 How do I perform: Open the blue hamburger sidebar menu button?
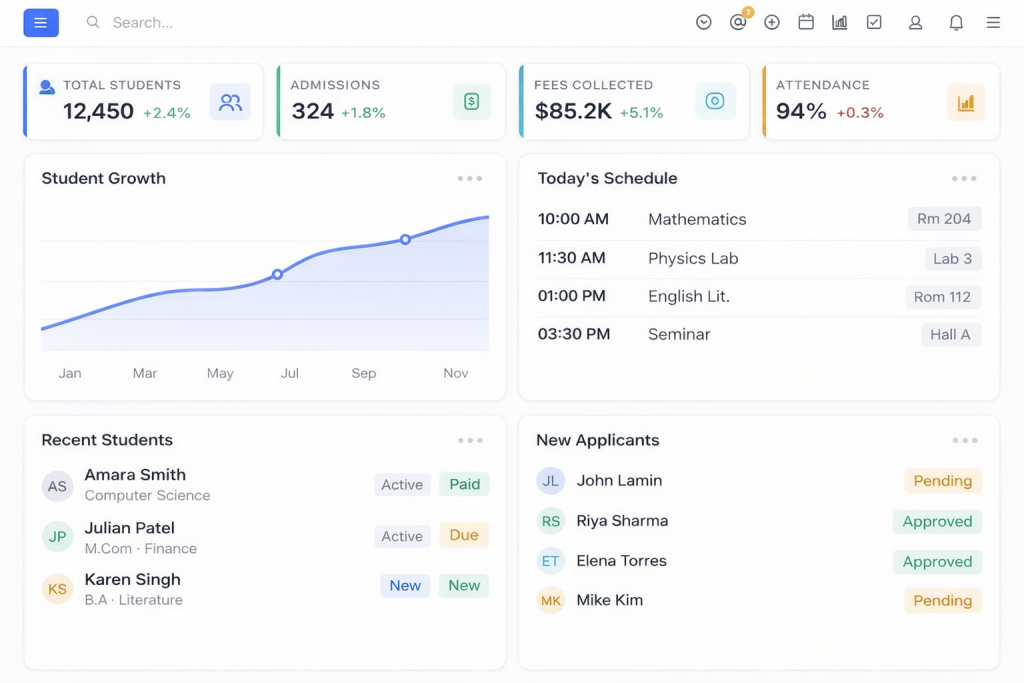[x=41, y=23]
